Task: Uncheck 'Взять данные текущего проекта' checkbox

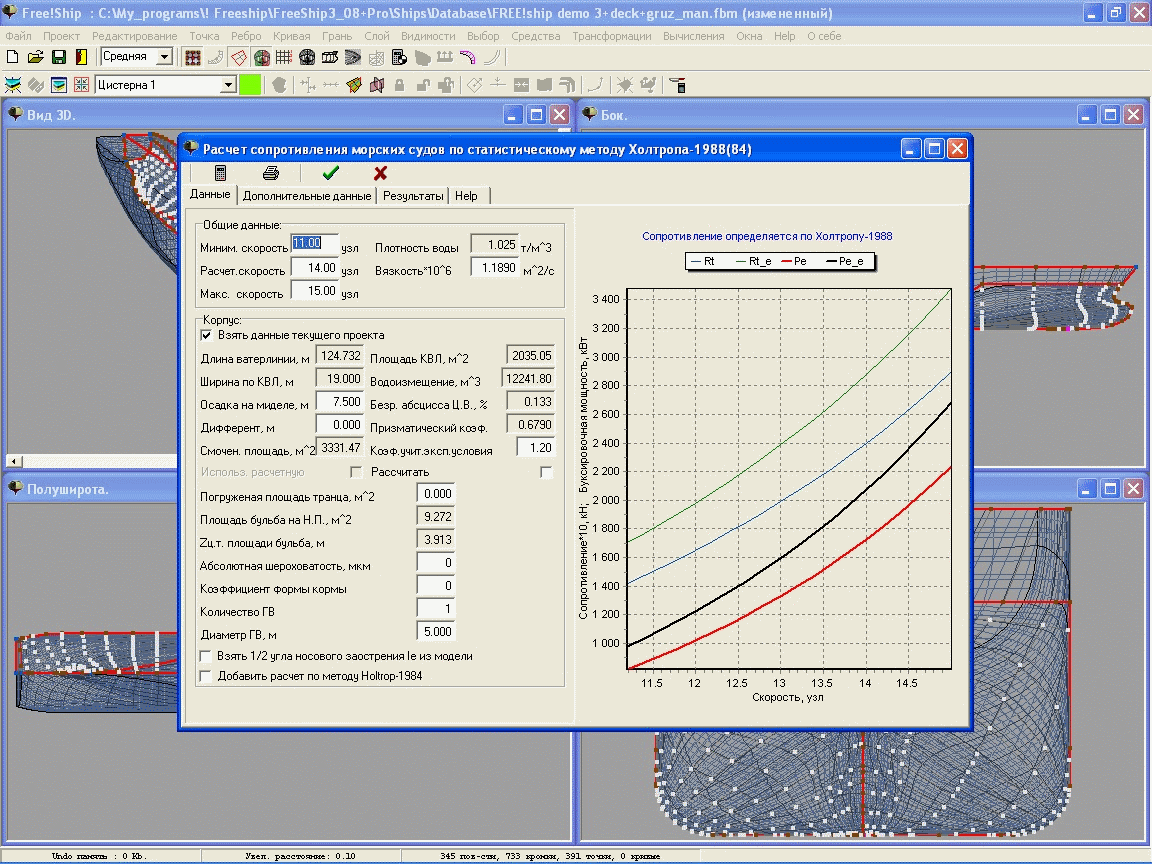Action: point(206,335)
